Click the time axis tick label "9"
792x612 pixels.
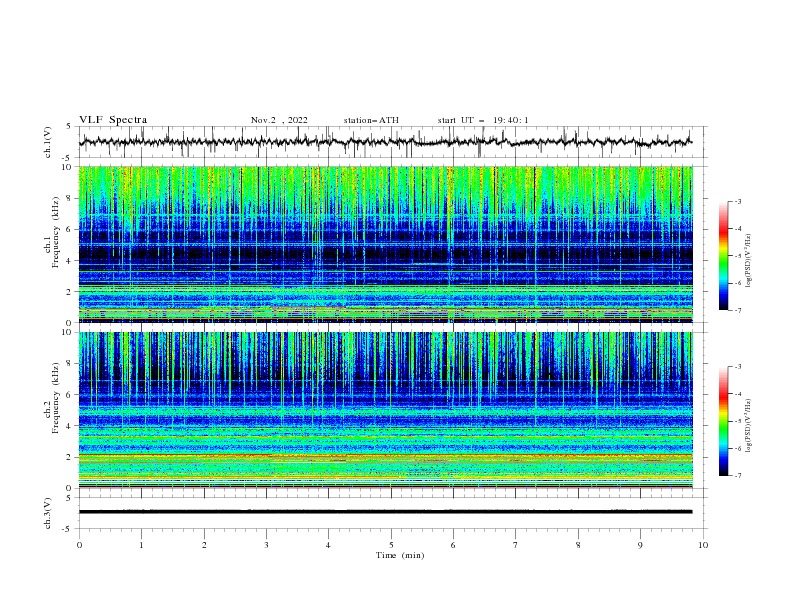pyautogui.click(x=640, y=545)
